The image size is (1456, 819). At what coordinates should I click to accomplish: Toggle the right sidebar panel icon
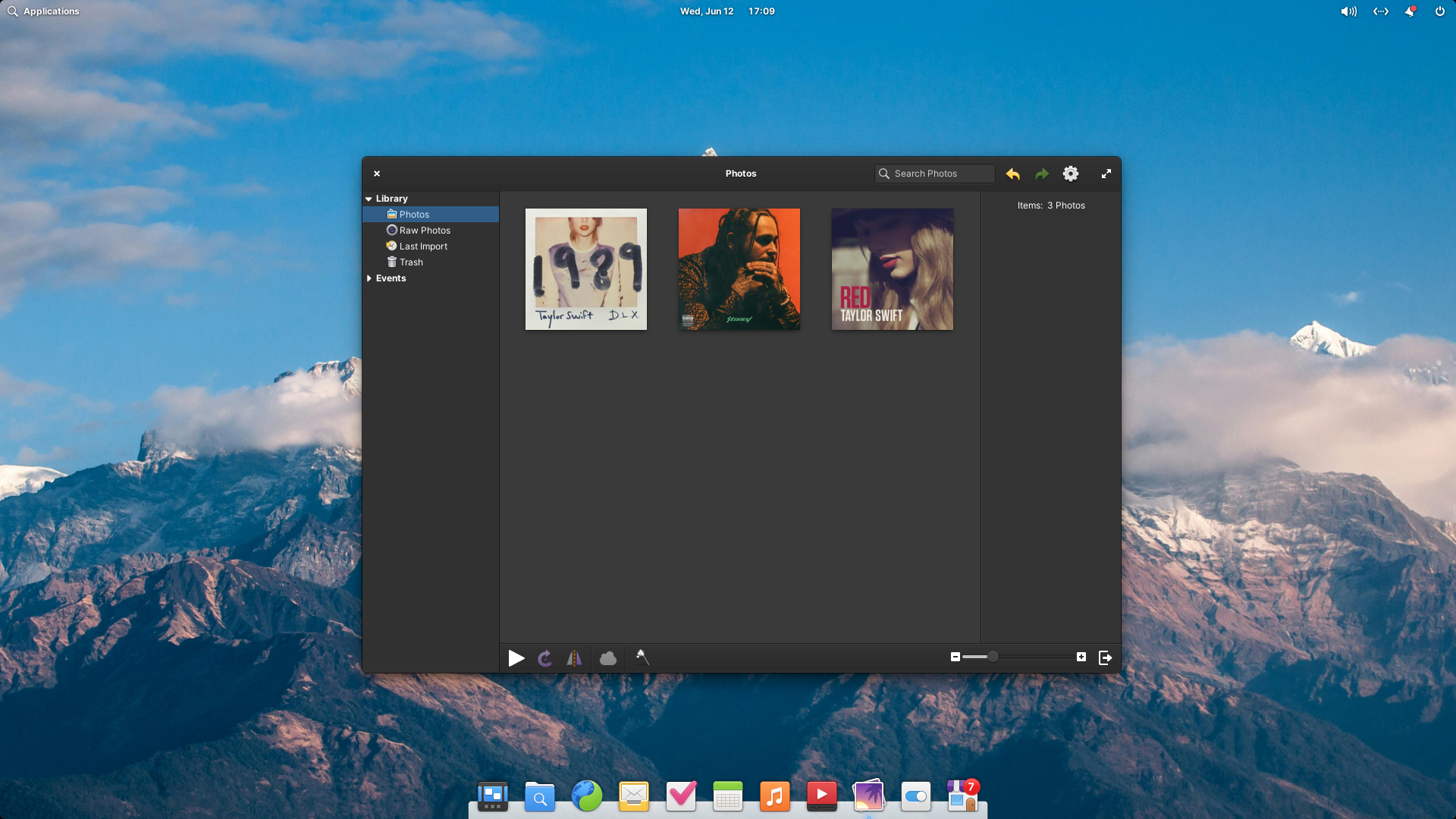(x=1106, y=657)
